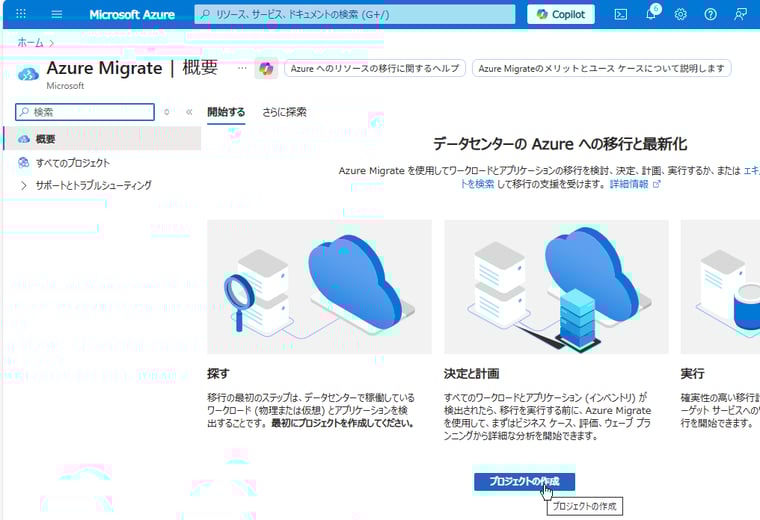Screen dimensions: 760x520
Task: Expand サポートとトラブルシューティング chevron
Action: [24, 185]
